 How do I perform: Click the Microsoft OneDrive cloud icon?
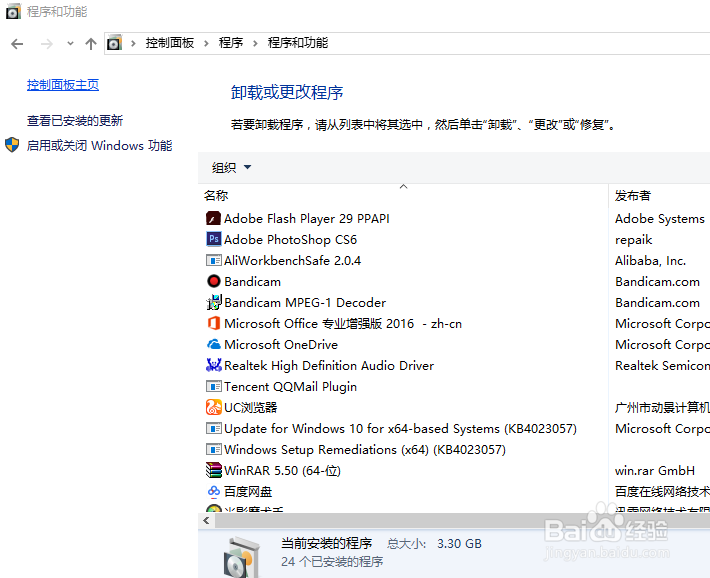(x=213, y=344)
